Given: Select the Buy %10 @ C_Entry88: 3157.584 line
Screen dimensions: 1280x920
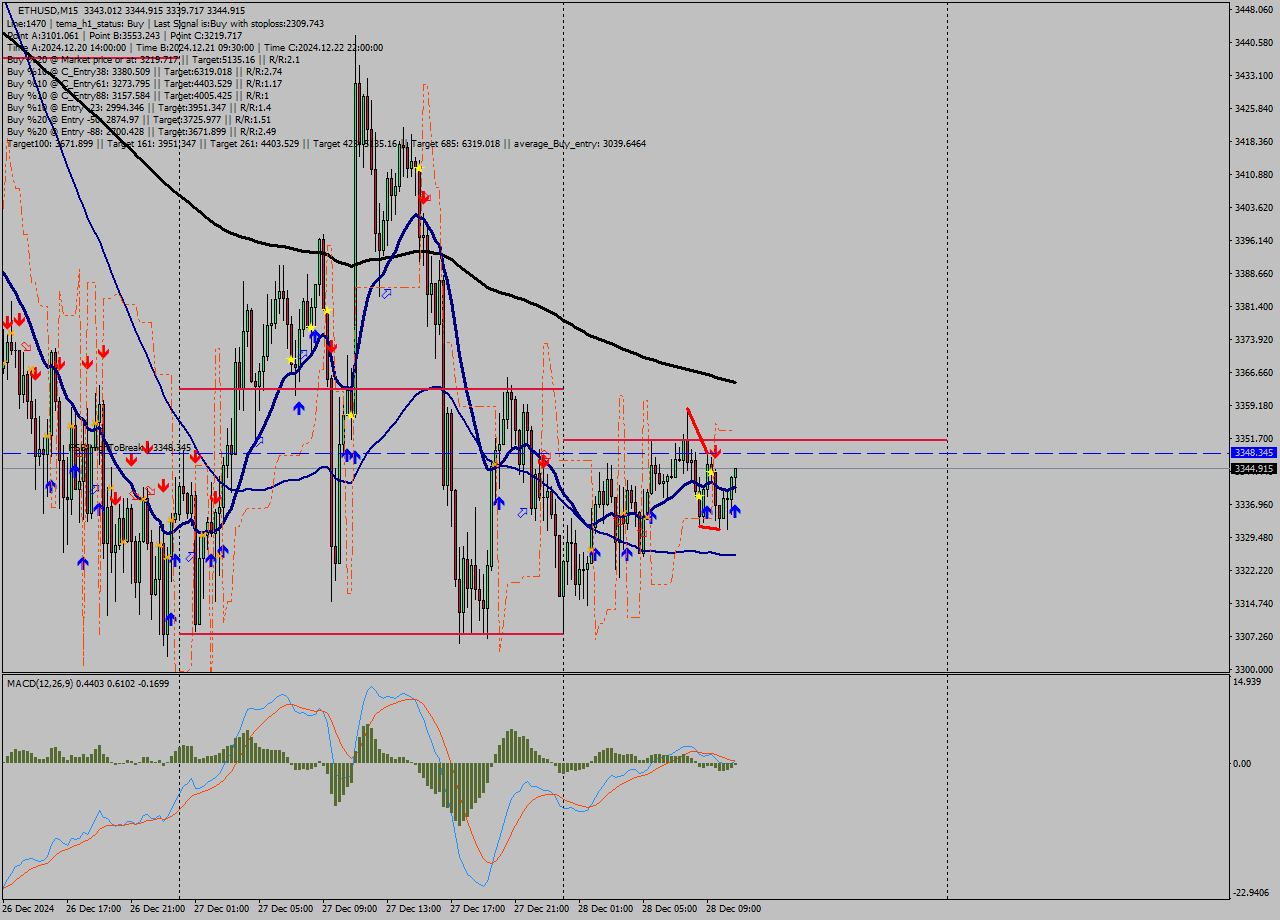Looking at the screenshot, I should (x=138, y=95).
